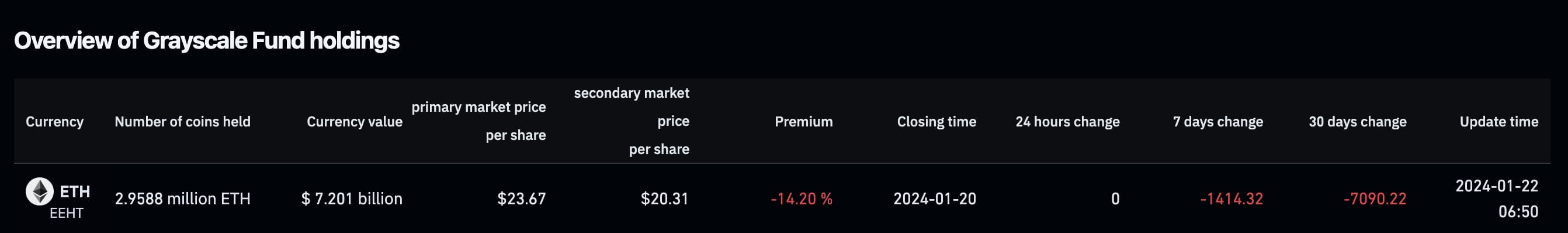
Task: Select the 2.9588 million ETH value
Action: coord(183,199)
